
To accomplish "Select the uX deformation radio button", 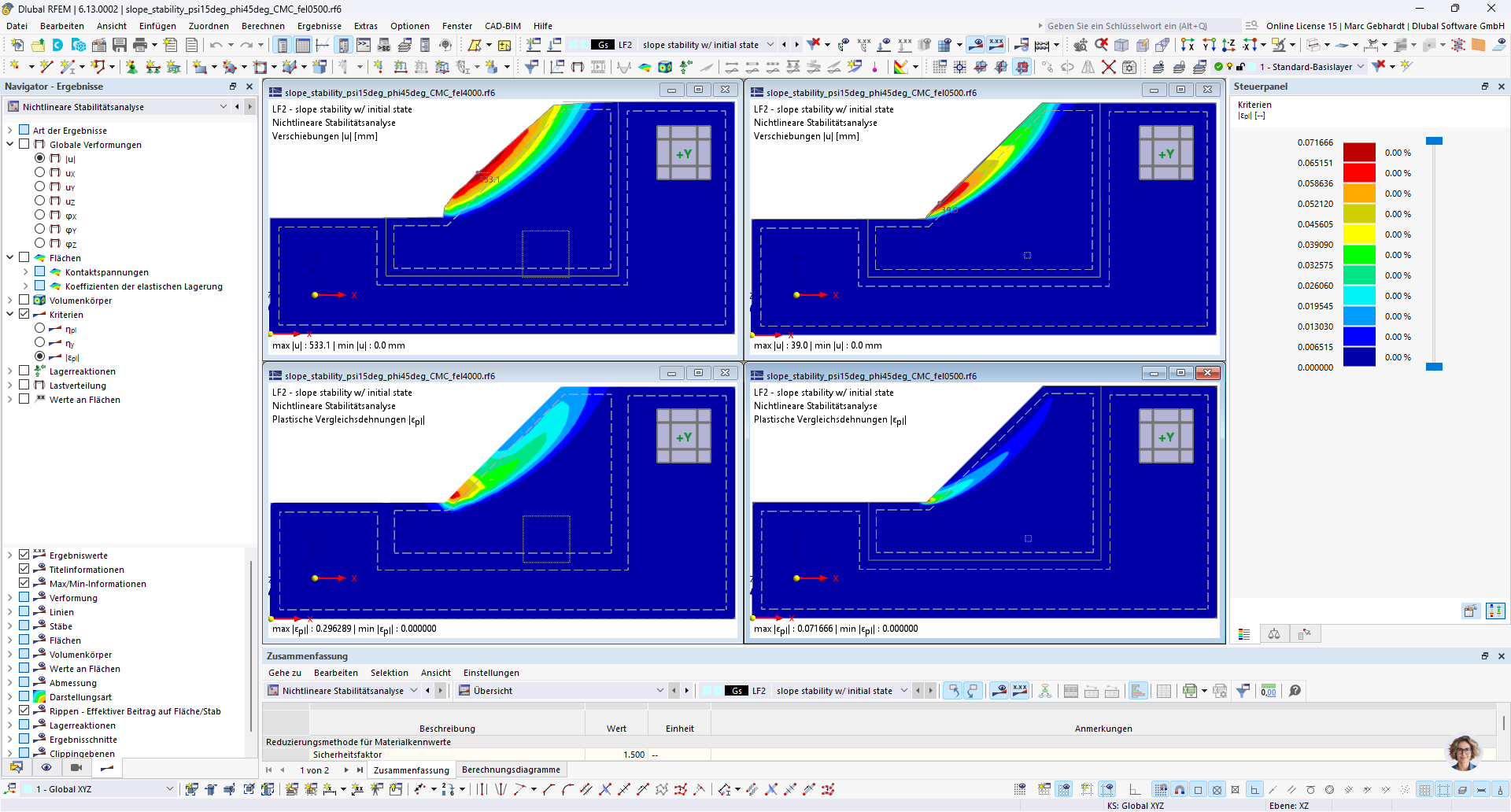I will point(40,173).
